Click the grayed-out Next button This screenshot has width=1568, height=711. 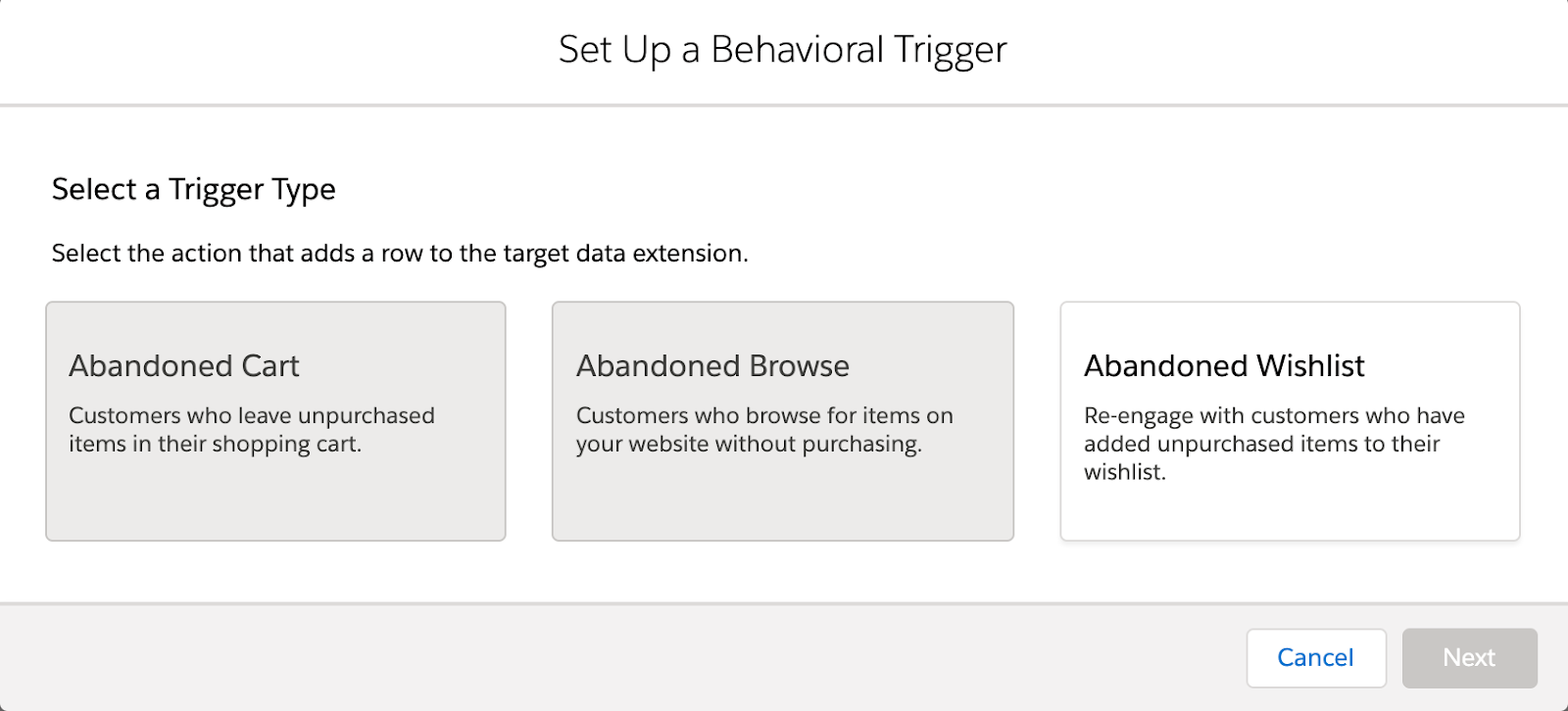click(x=1469, y=658)
